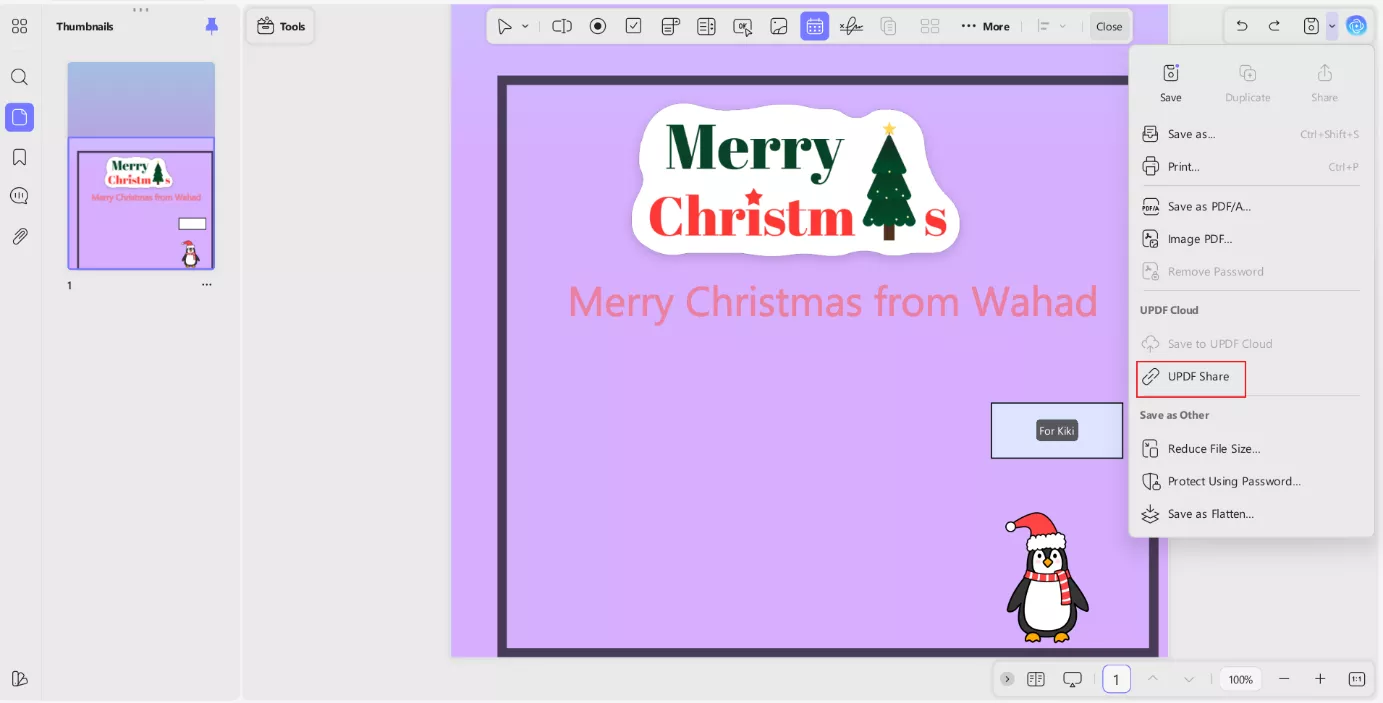This screenshot has height=703, width=1383.
Task: Open the Attachments panel
Action: click(19, 236)
